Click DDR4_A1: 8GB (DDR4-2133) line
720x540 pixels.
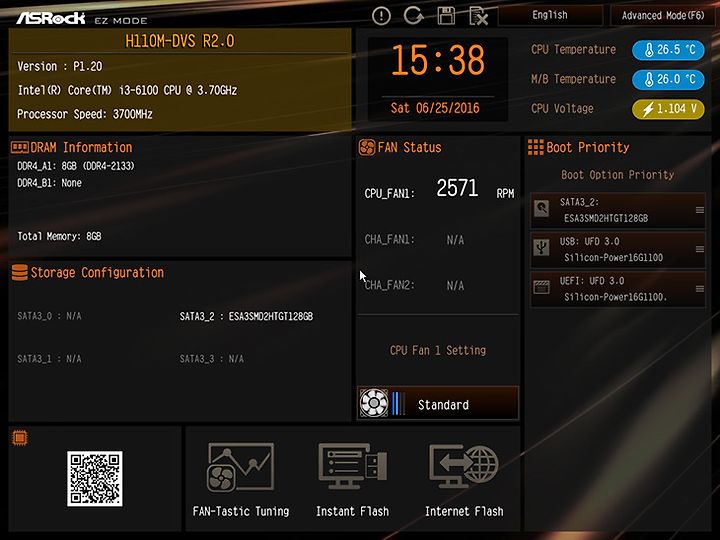click(x=76, y=166)
